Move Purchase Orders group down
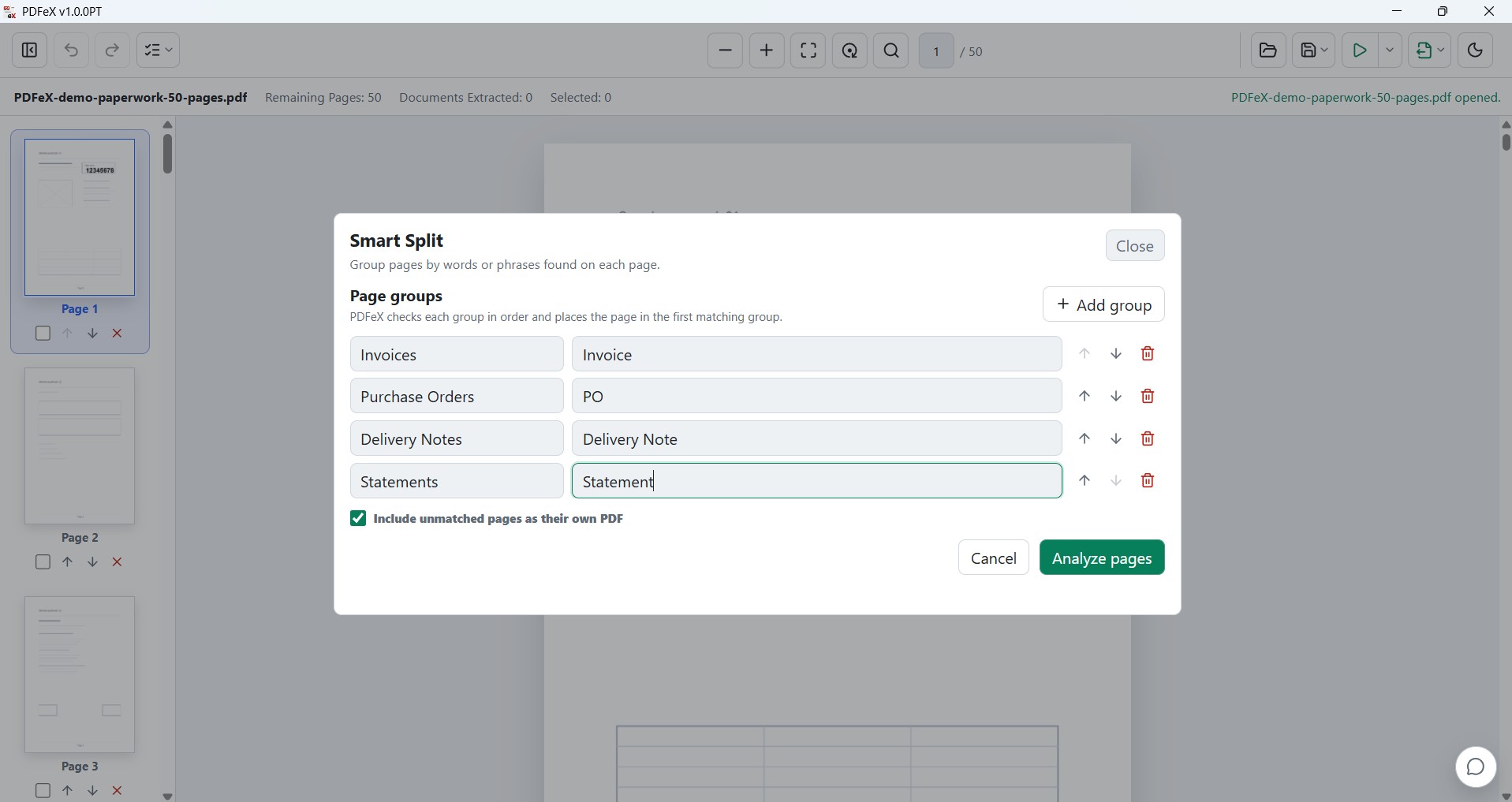This screenshot has width=1512, height=802. (1116, 396)
